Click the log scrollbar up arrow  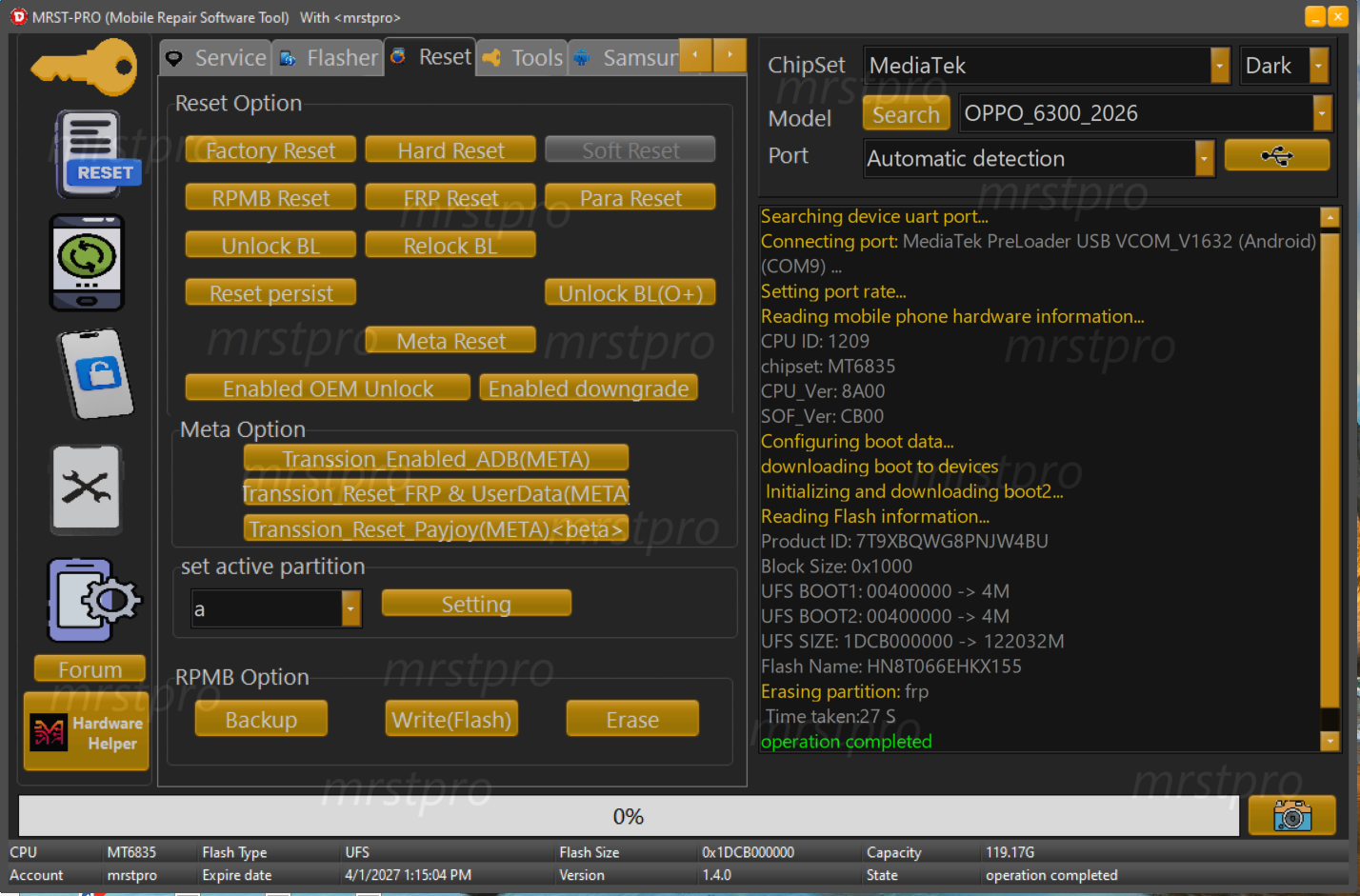pyautogui.click(x=1330, y=217)
